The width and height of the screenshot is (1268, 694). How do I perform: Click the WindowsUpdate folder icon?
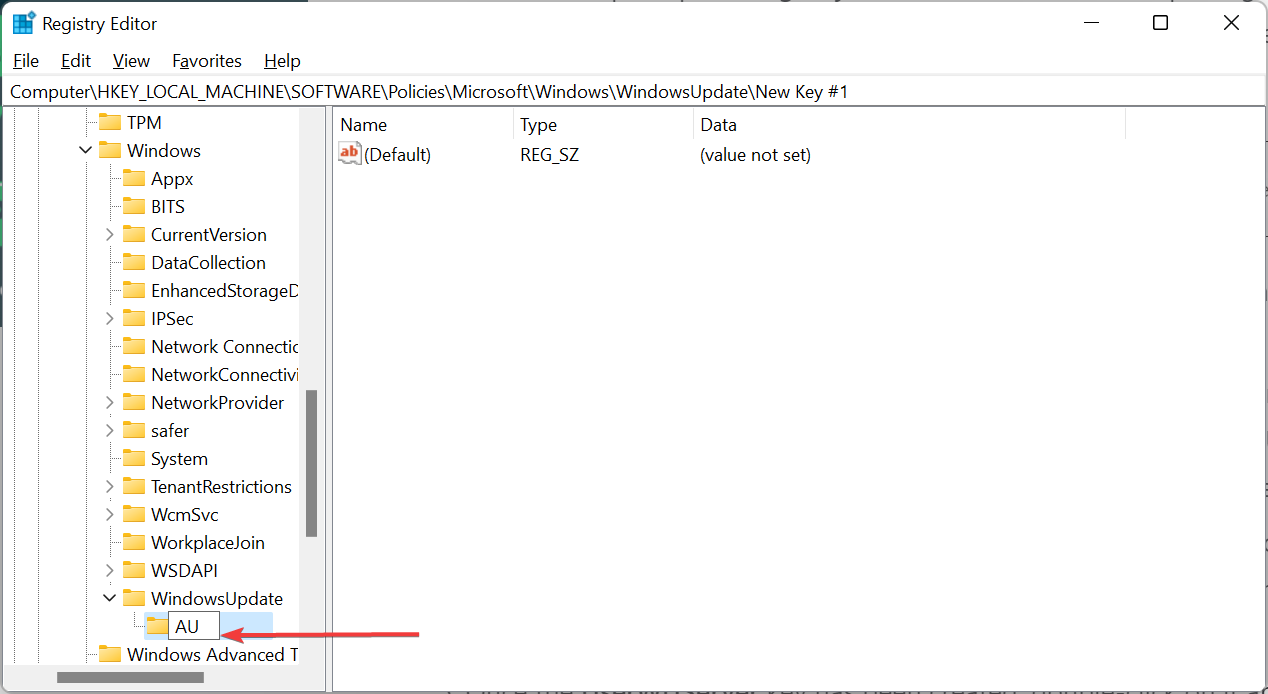(134, 599)
